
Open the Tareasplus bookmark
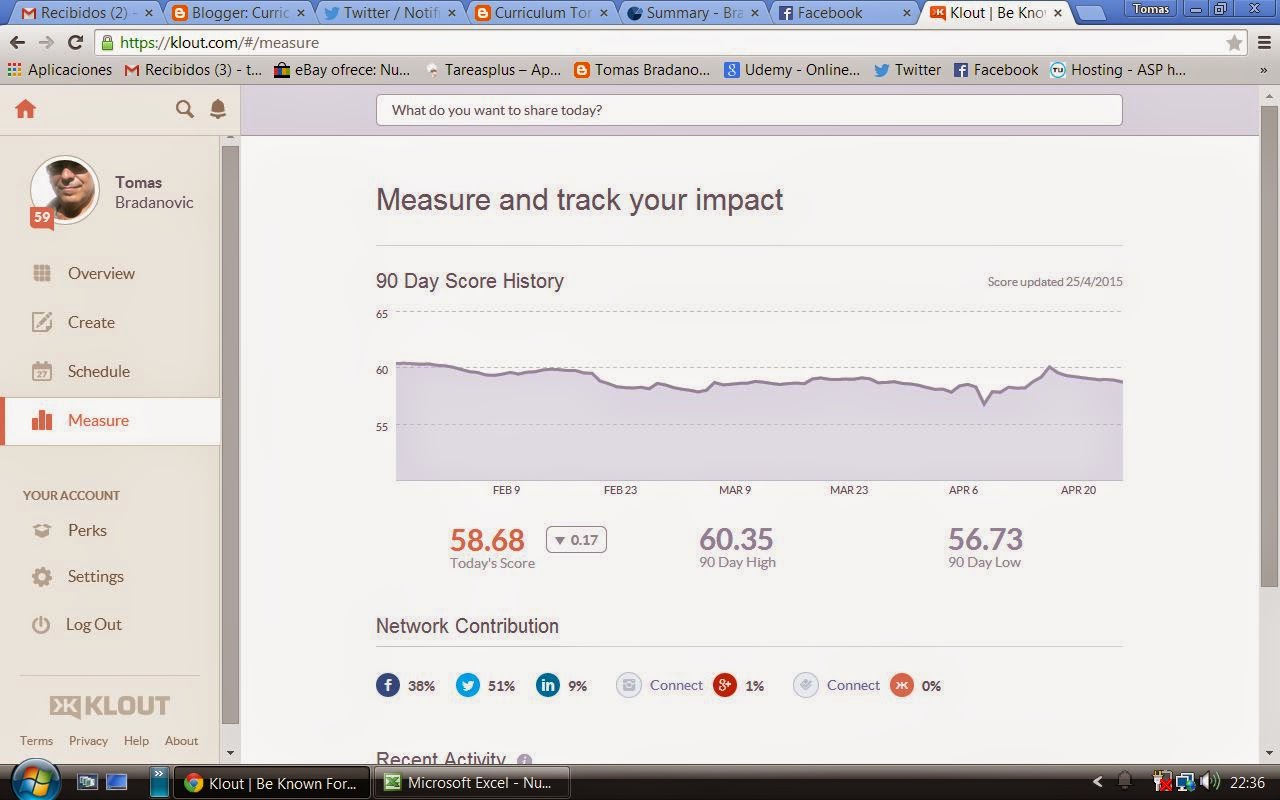tap(492, 70)
